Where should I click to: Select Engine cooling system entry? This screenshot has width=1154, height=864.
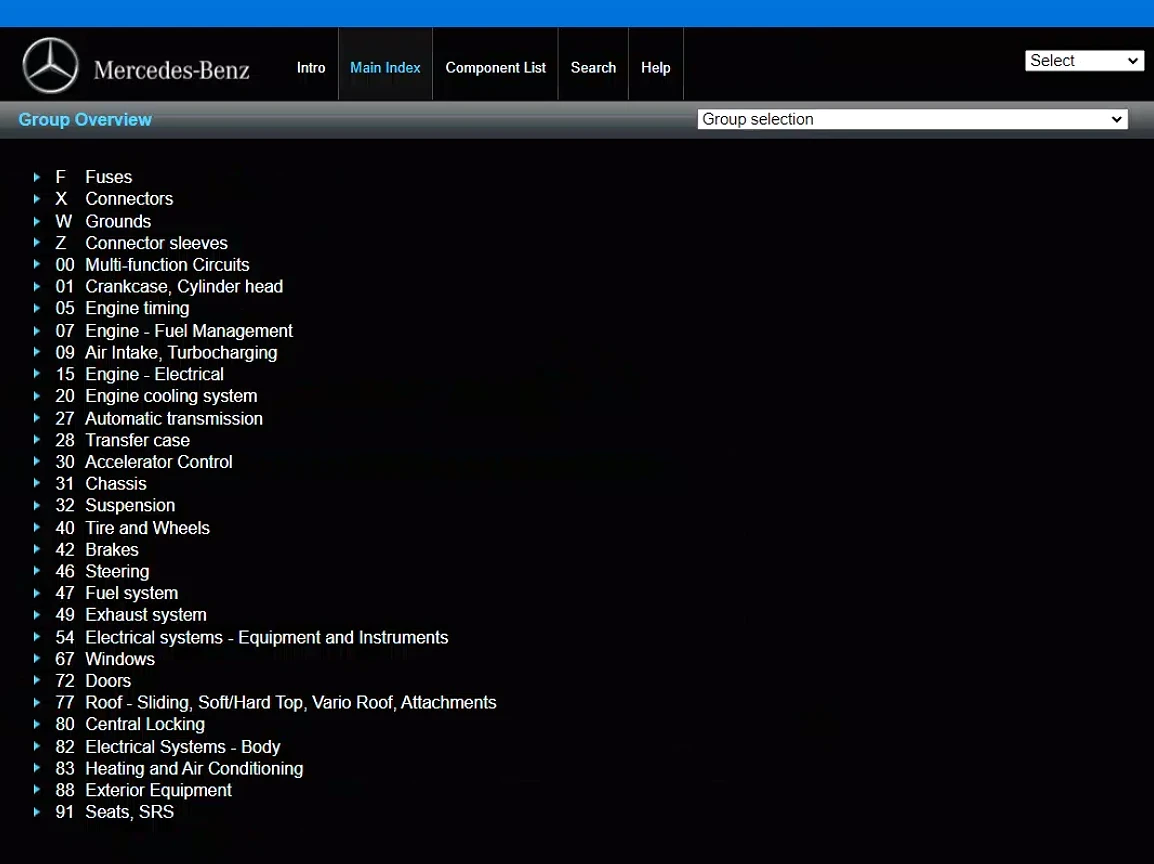tap(171, 396)
